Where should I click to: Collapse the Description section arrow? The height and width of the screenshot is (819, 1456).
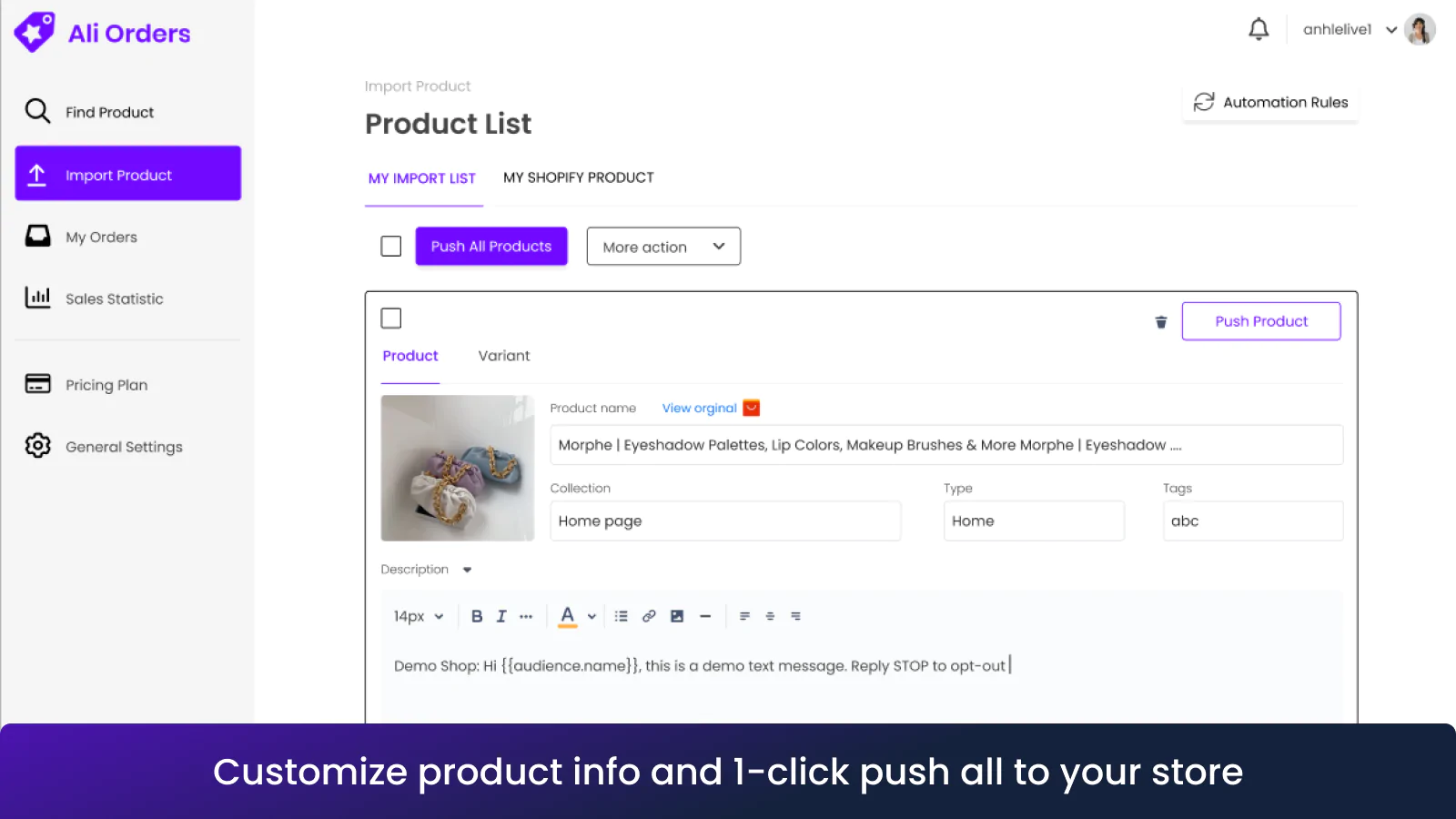click(467, 570)
